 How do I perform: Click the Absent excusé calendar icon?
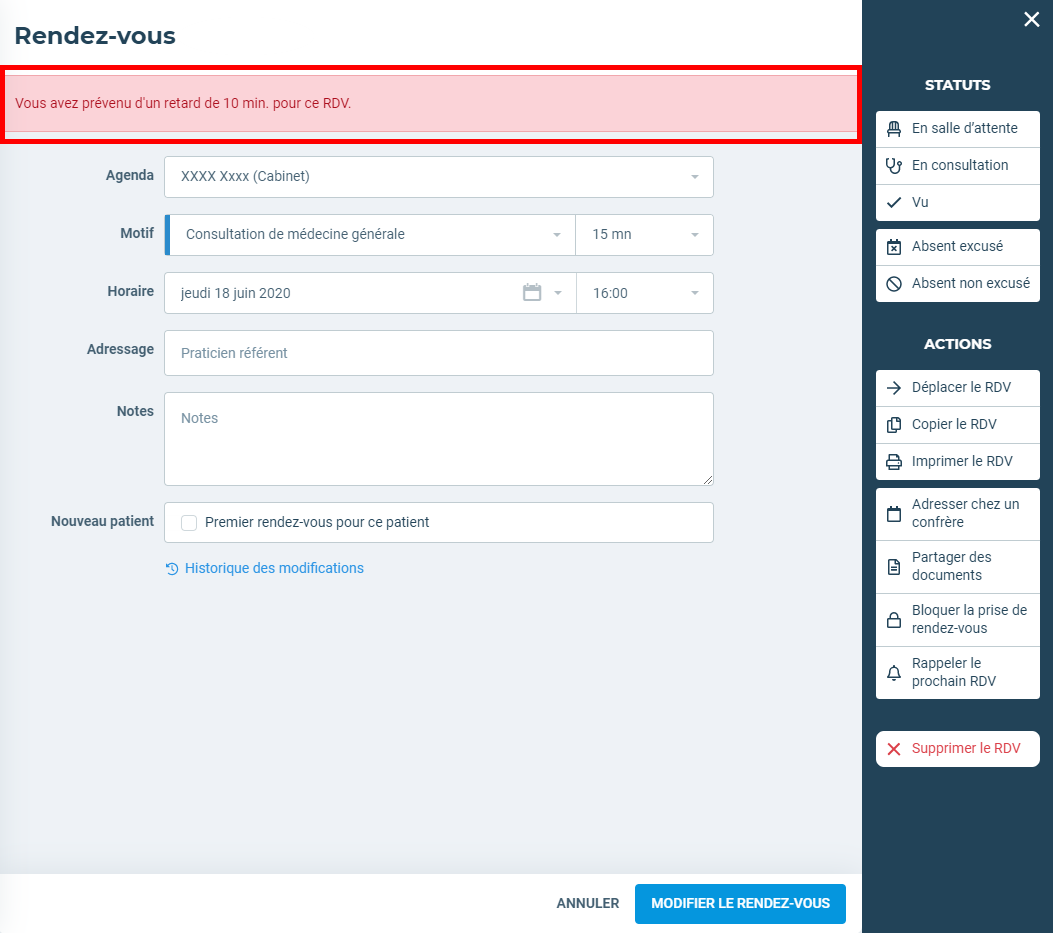[x=894, y=247]
